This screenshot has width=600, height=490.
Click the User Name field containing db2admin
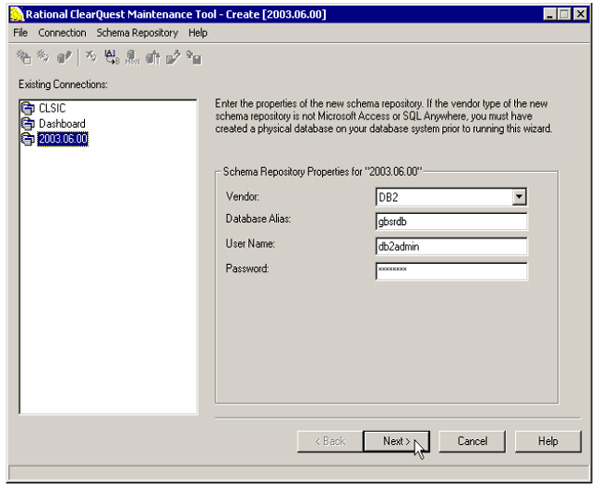coord(451,246)
